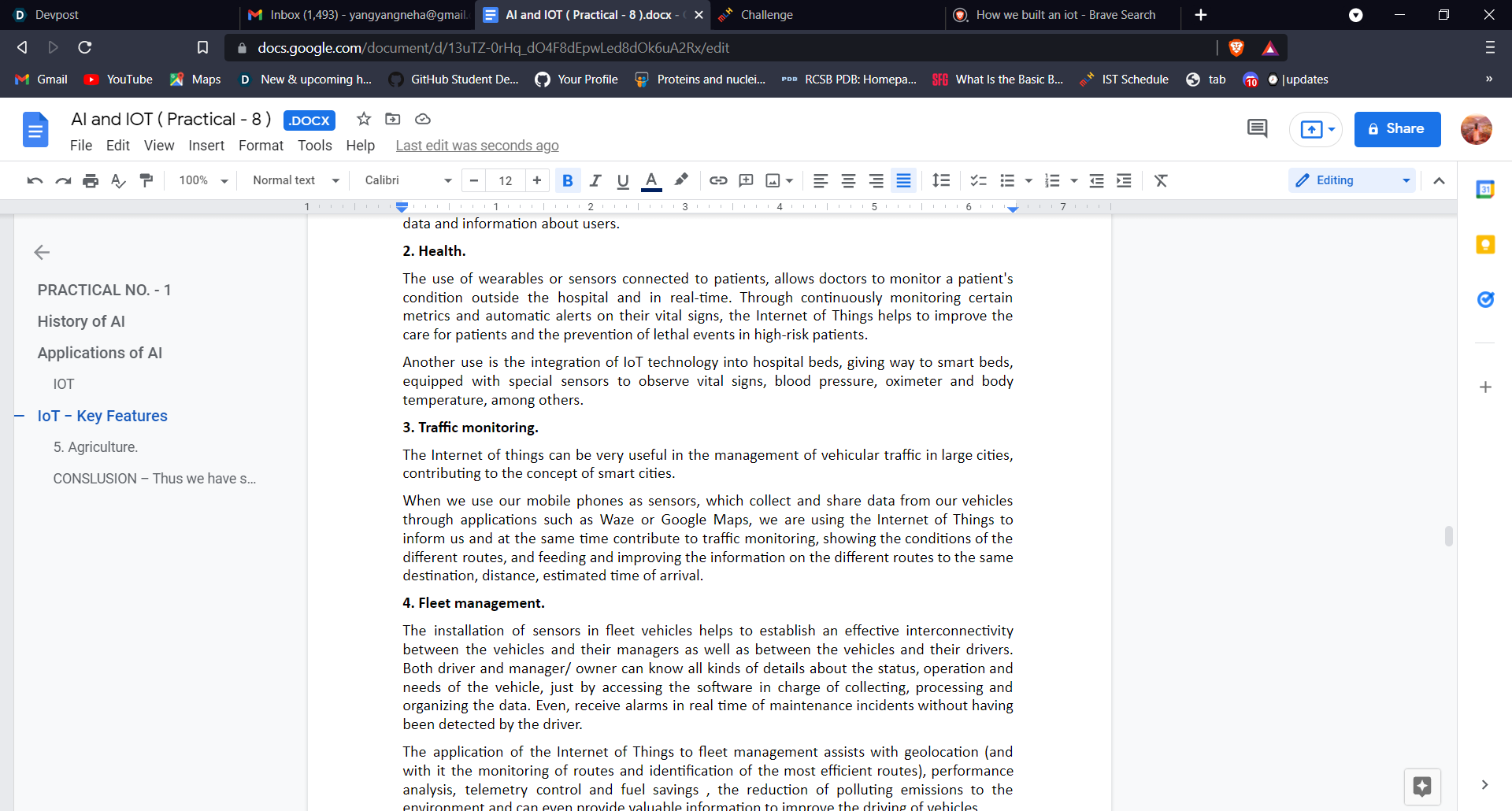Open the Edit menu
The width and height of the screenshot is (1512, 811).
[118, 146]
